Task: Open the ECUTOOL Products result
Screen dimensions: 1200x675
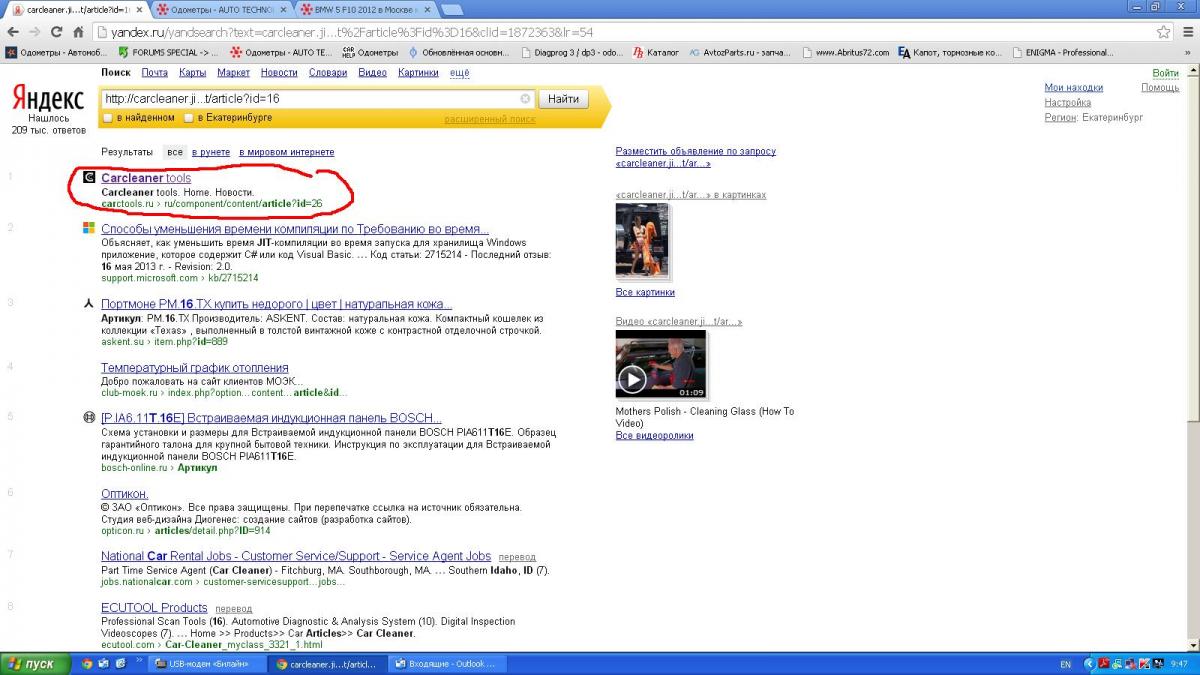Action: click(154, 607)
